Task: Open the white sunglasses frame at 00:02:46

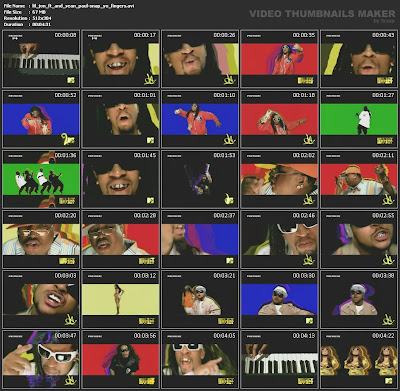Action: tap(279, 239)
